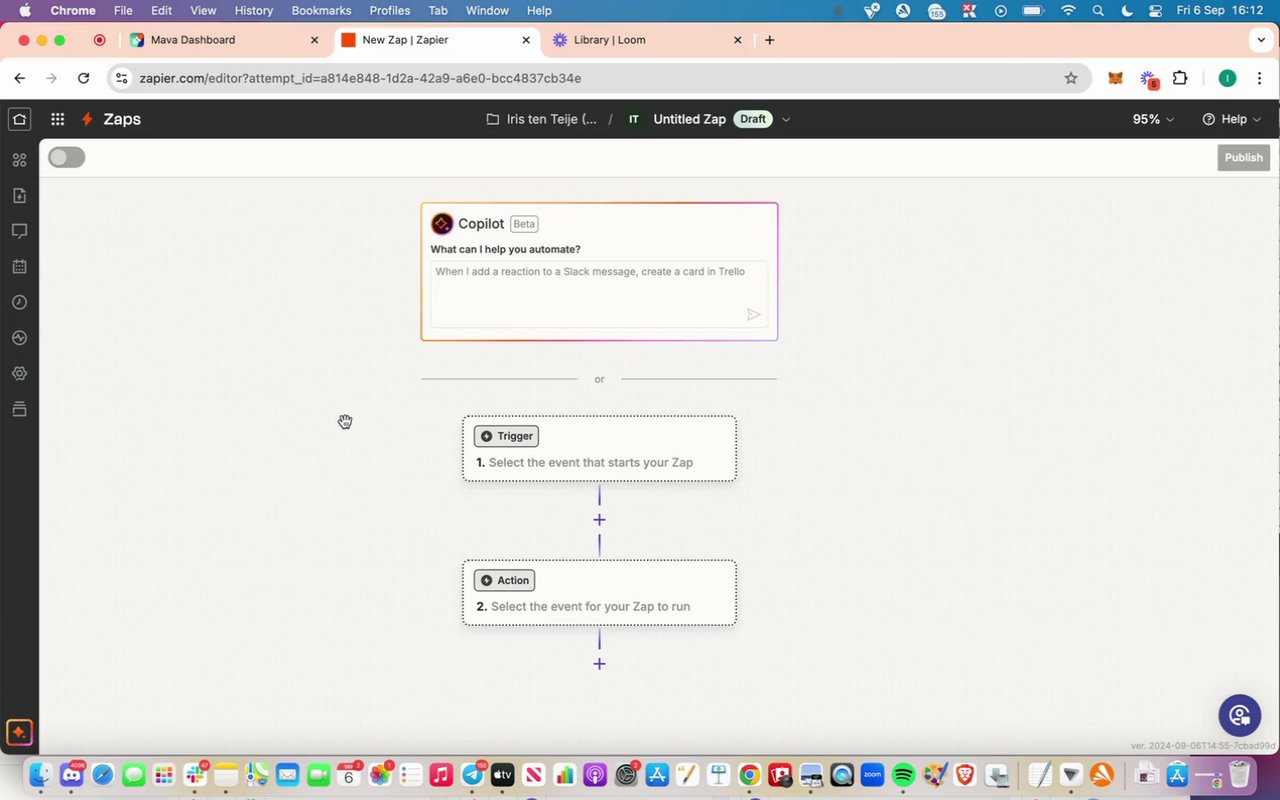Open the status activity sidebar icon
1280x800 pixels.
[19, 338]
